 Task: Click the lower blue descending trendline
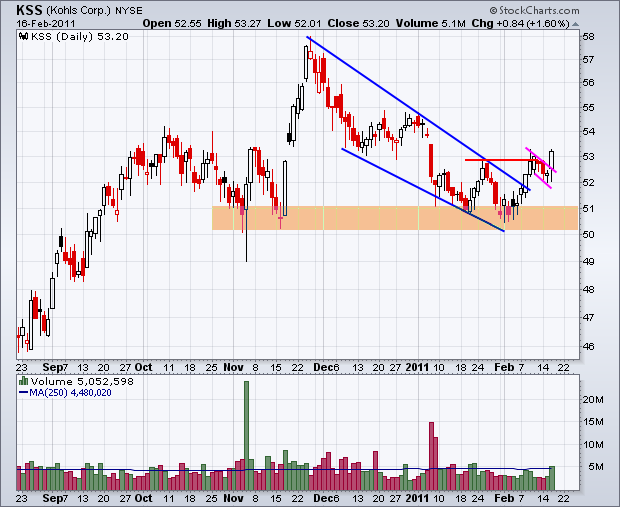click(423, 190)
